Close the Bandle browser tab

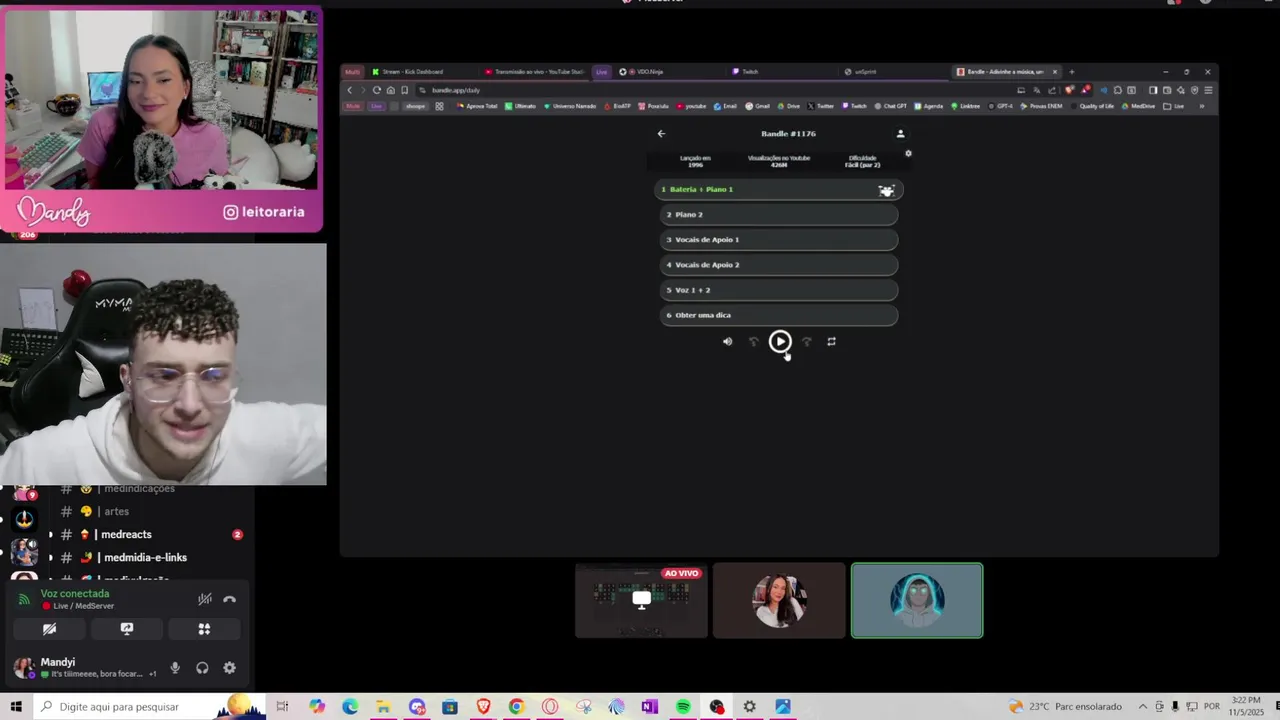coord(1054,72)
